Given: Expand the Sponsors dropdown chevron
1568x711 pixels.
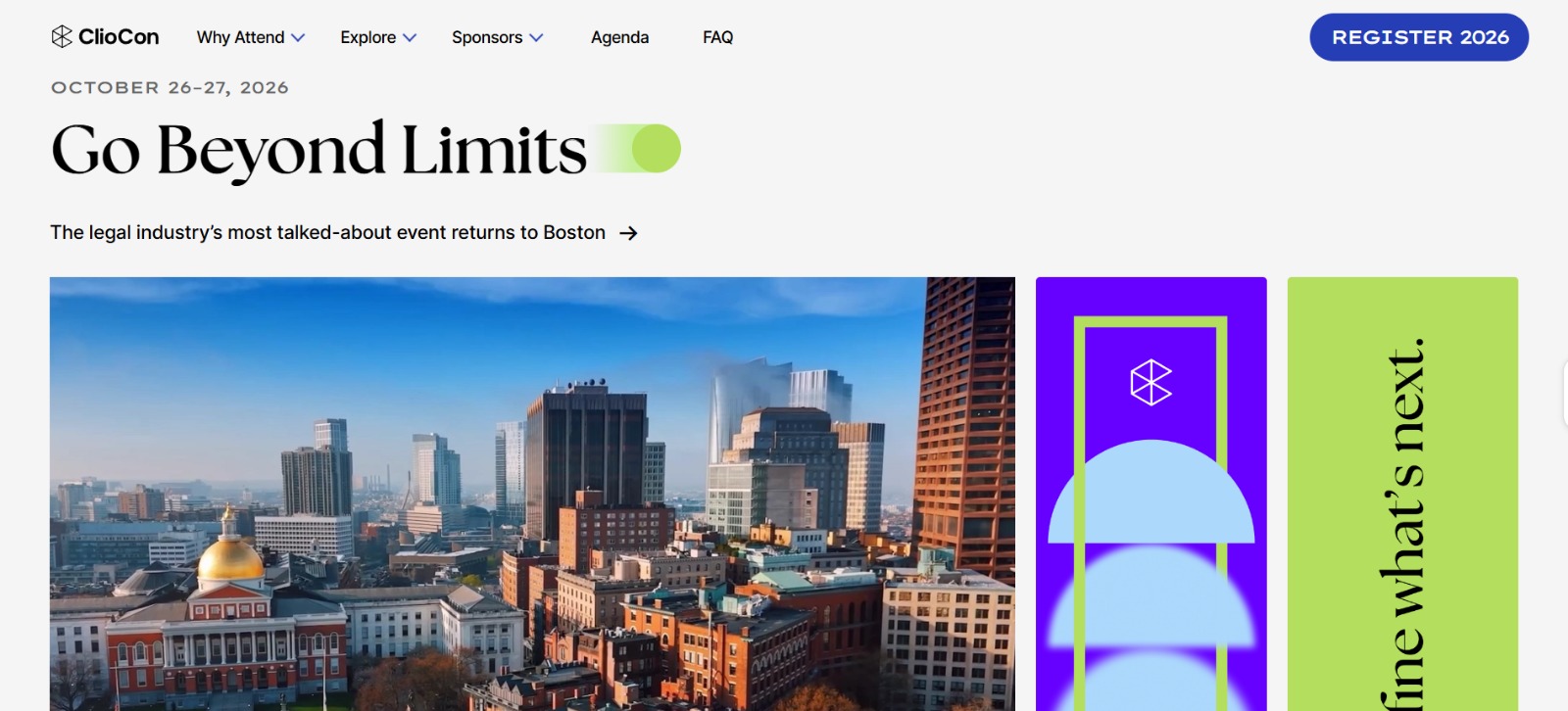Looking at the screenshot, I should pyautogui.click(x=536, y=38).
